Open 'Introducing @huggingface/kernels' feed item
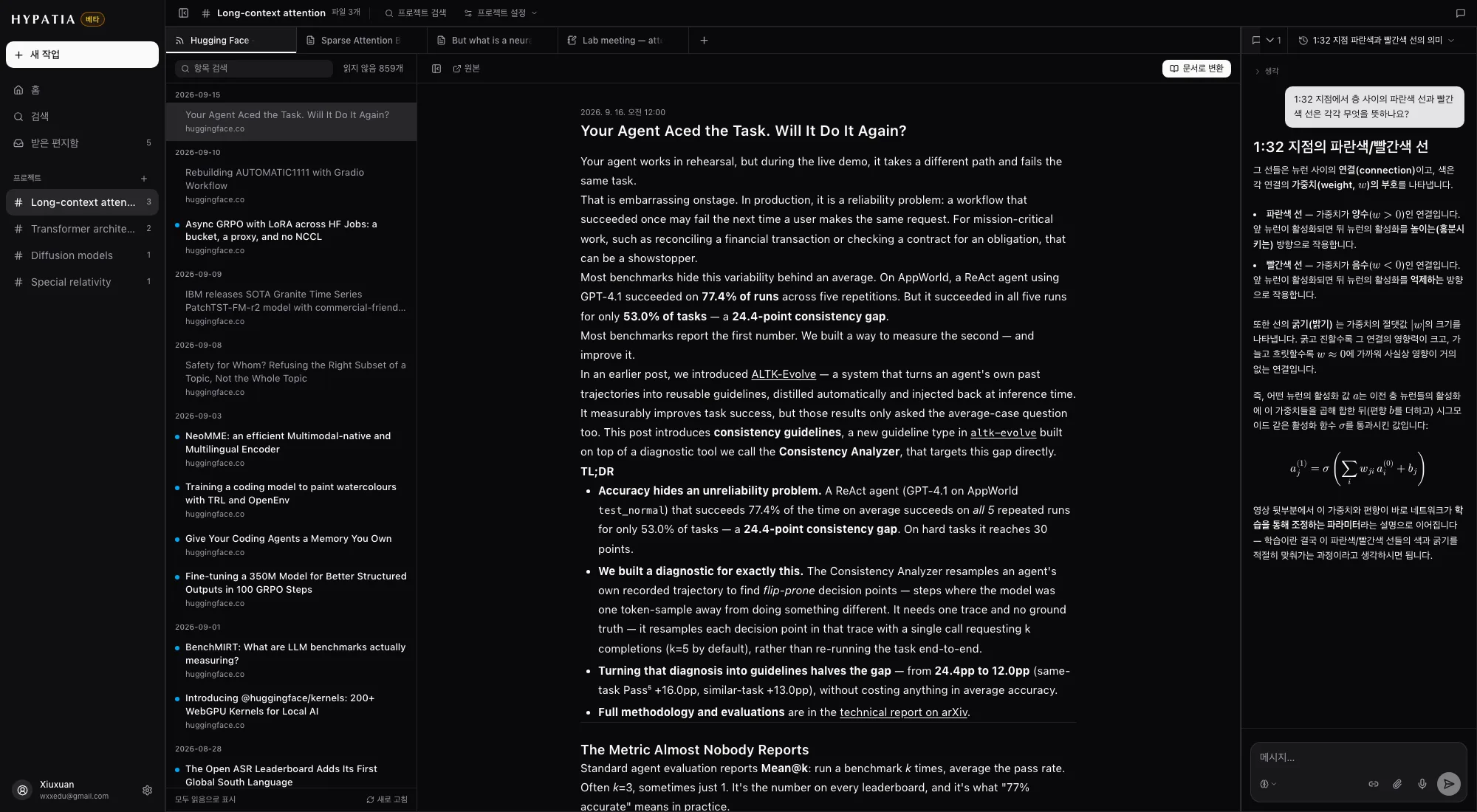Image resolution: width=1477 pixels, height=812 pixels. [x=291, y=711]
